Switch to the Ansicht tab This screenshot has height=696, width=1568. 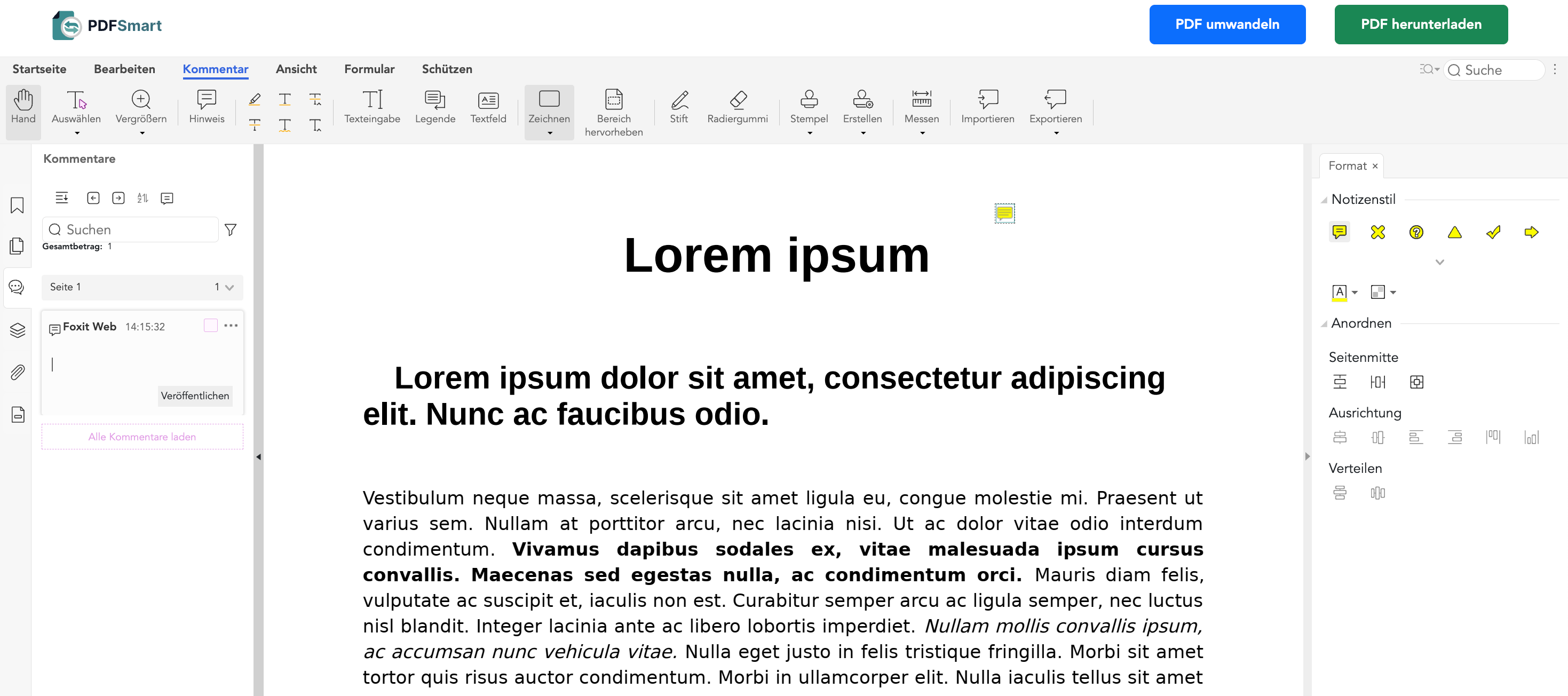296,69
